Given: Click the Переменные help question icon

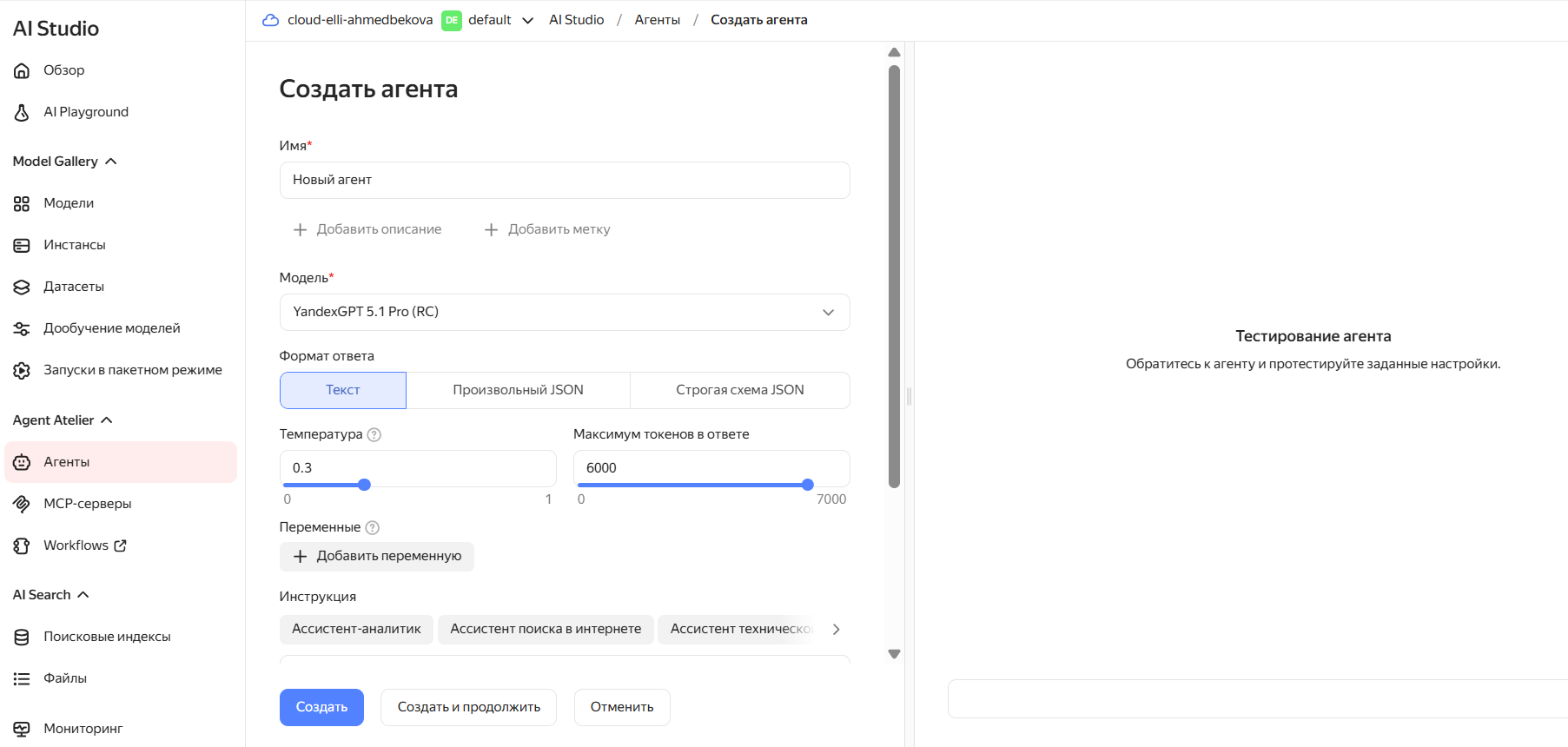Looking at the screenshot, I should 373,527.
